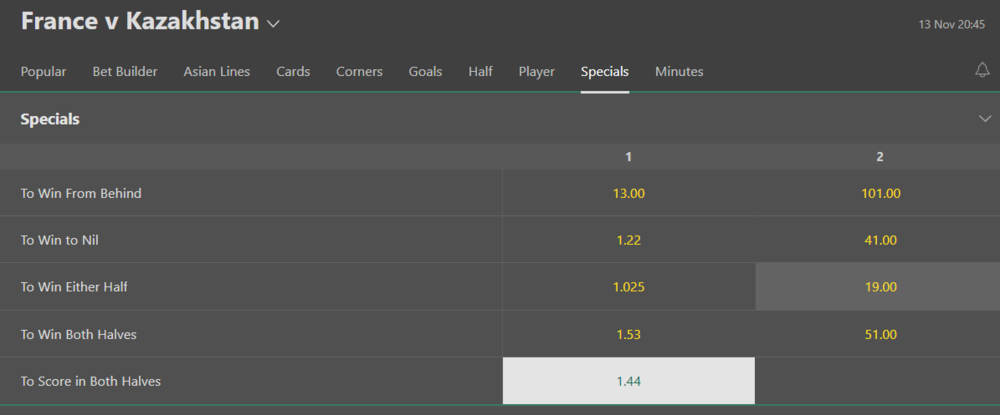Image resolution: width=1000 pixels, height=415 pixels.
Task: Select the Half tab
Action: point(480,72)
